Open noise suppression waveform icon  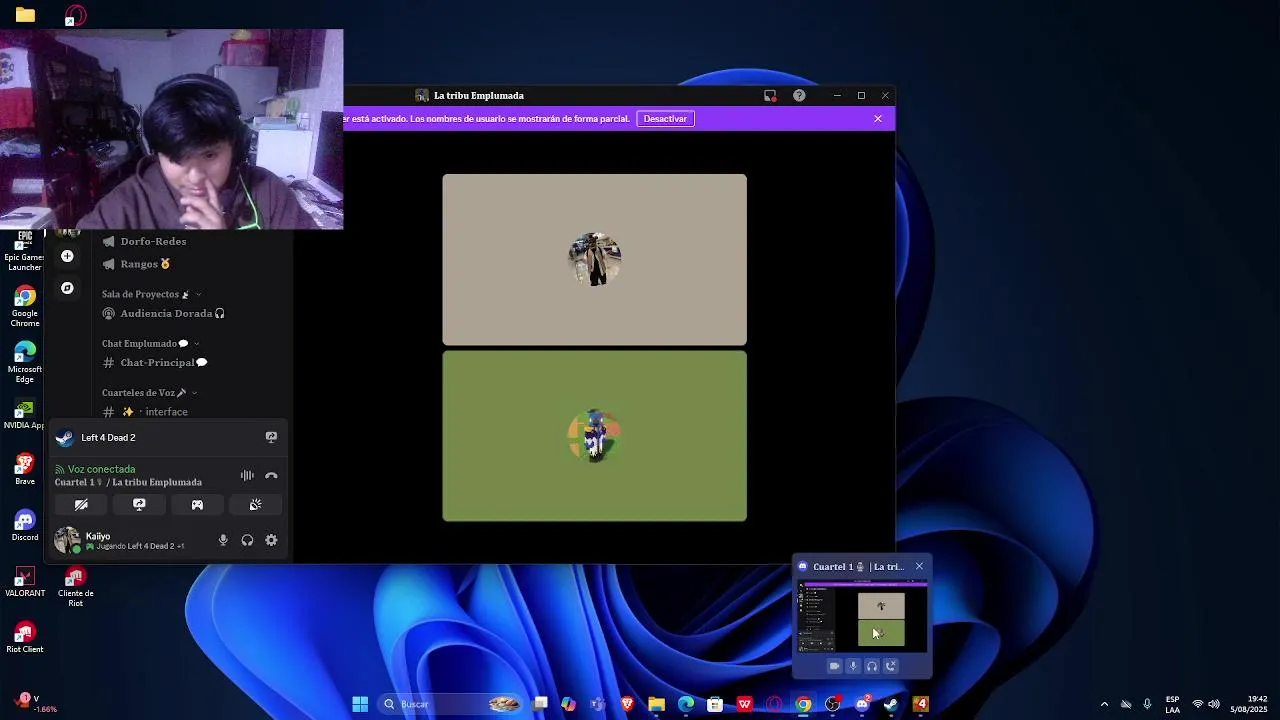coord(247,475)
